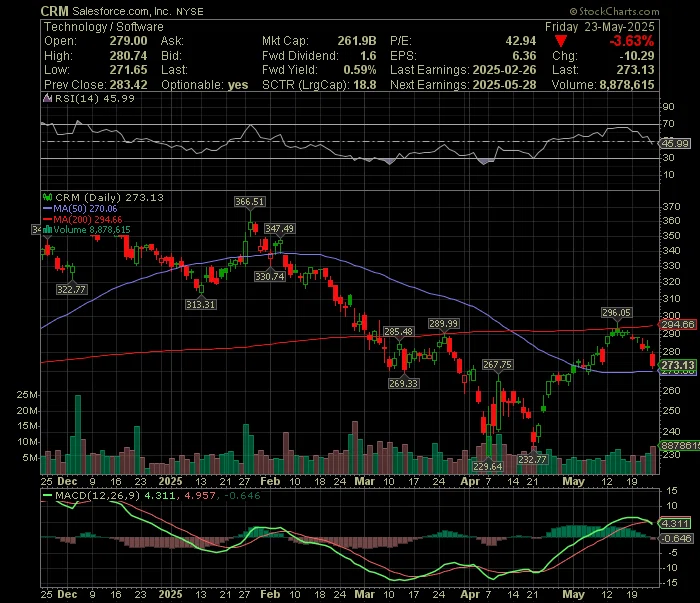
Task: Click the 313.31 low price annotation
Action: [201, 304]
